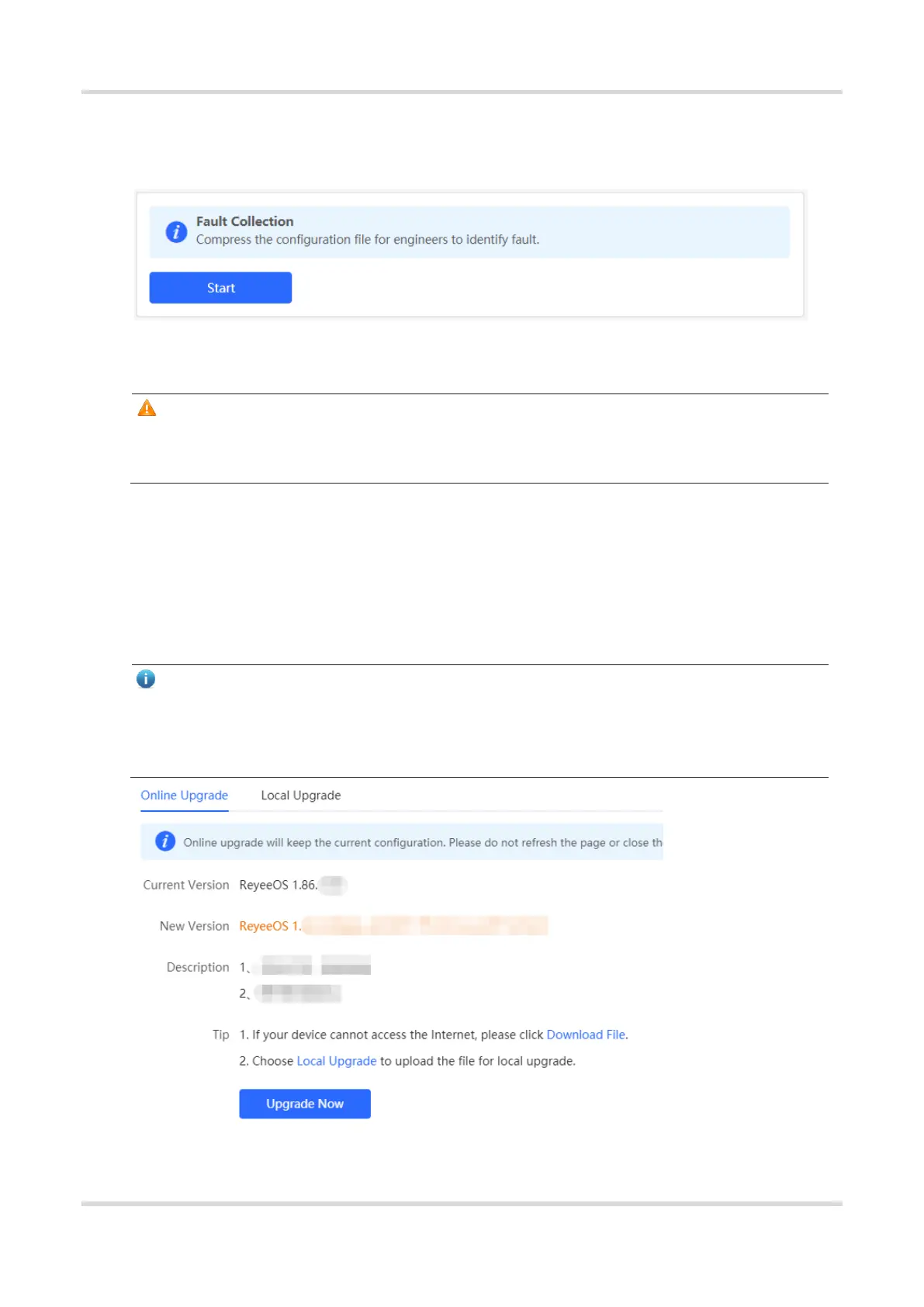Open the Local Upgrade tab
Screen dimensions: 924x1307
tap(301, 796)
